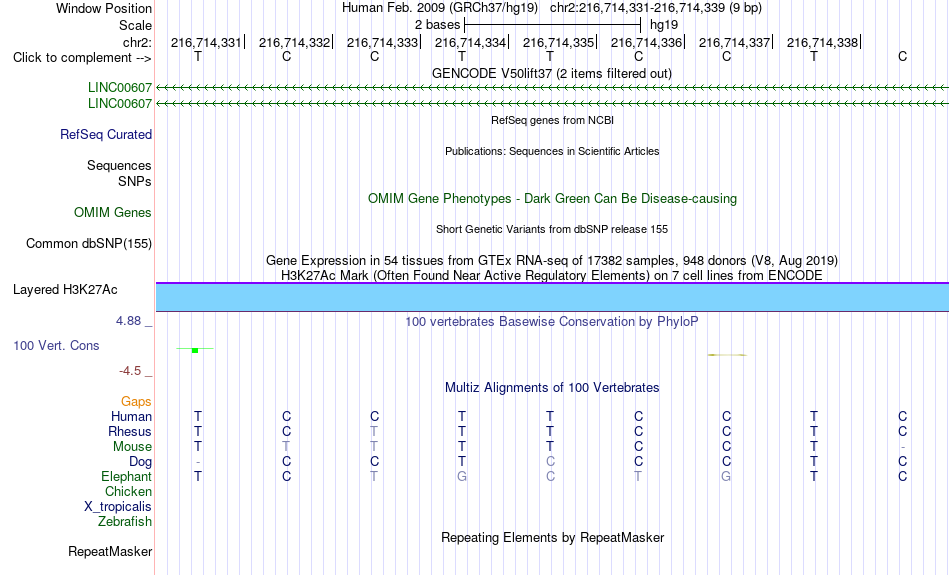Click 'Repeating Elements by RepeatMasker' title
This screenshot has height=575, width=950.
click(553, 537)
